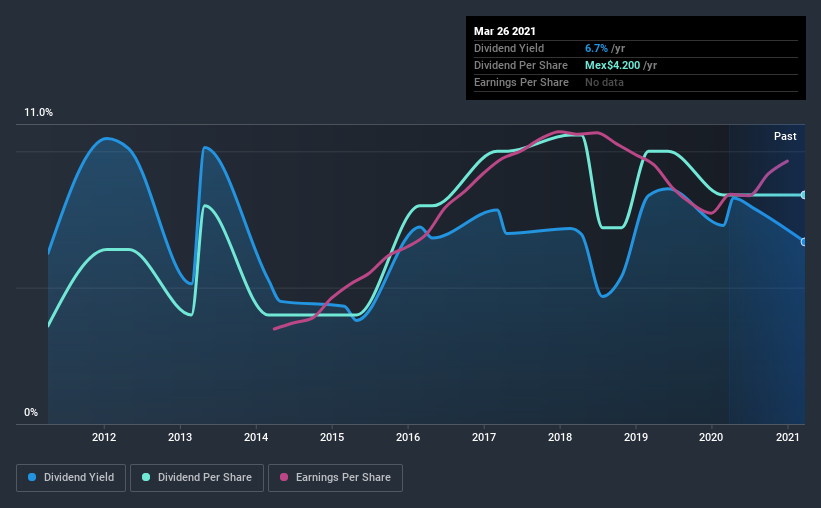Image resolution: width=821 pixels, height=508 pixels.
Task: Click the 2012 axis label
Action: tap(104, 437)
